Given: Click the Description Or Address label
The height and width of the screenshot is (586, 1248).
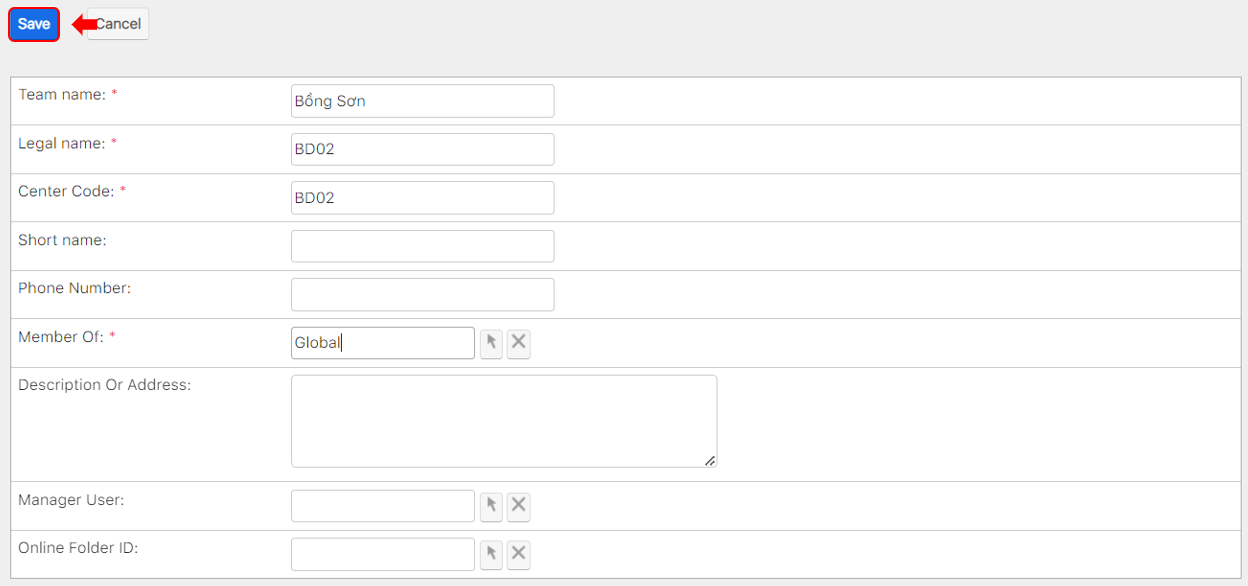Looking at the screenshot, I should coord(104,385).
